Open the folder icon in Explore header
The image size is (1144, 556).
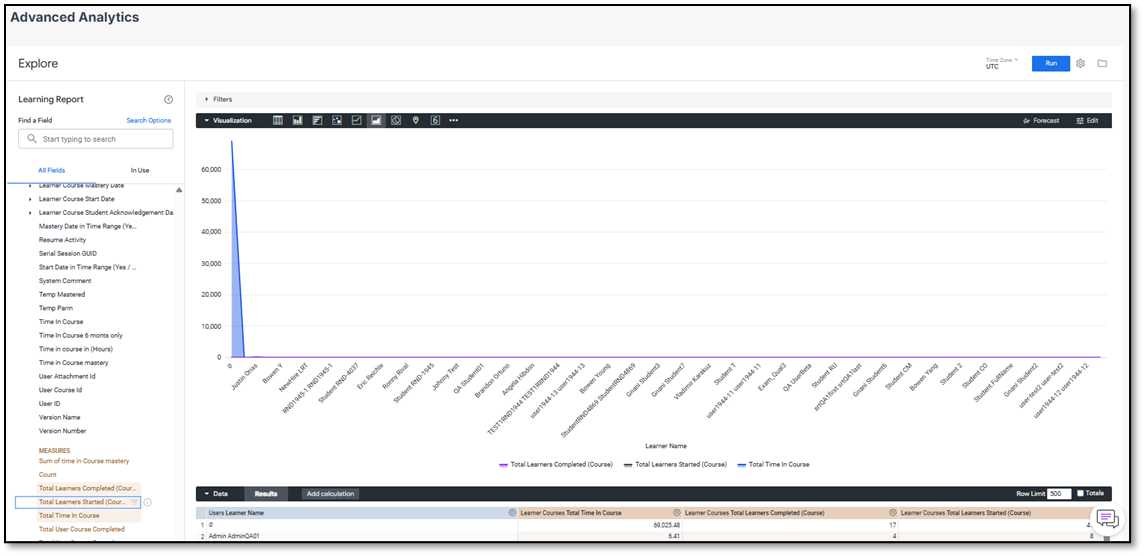(x=1102, y=63)
